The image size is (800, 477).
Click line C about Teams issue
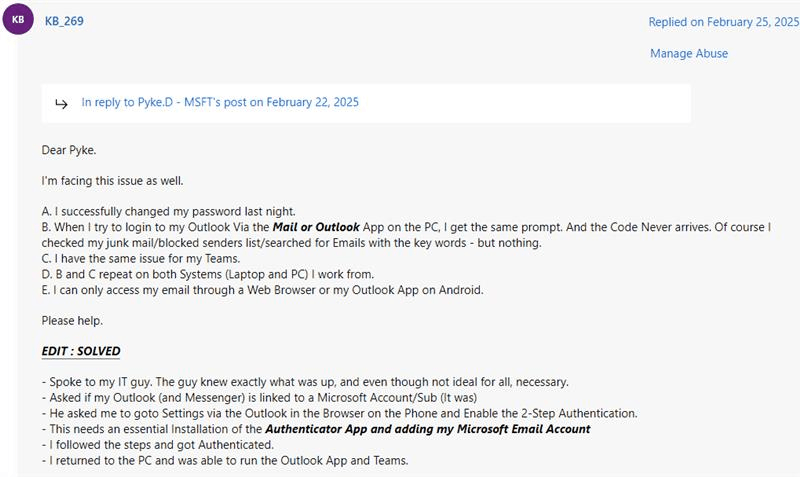click(141, 259)
